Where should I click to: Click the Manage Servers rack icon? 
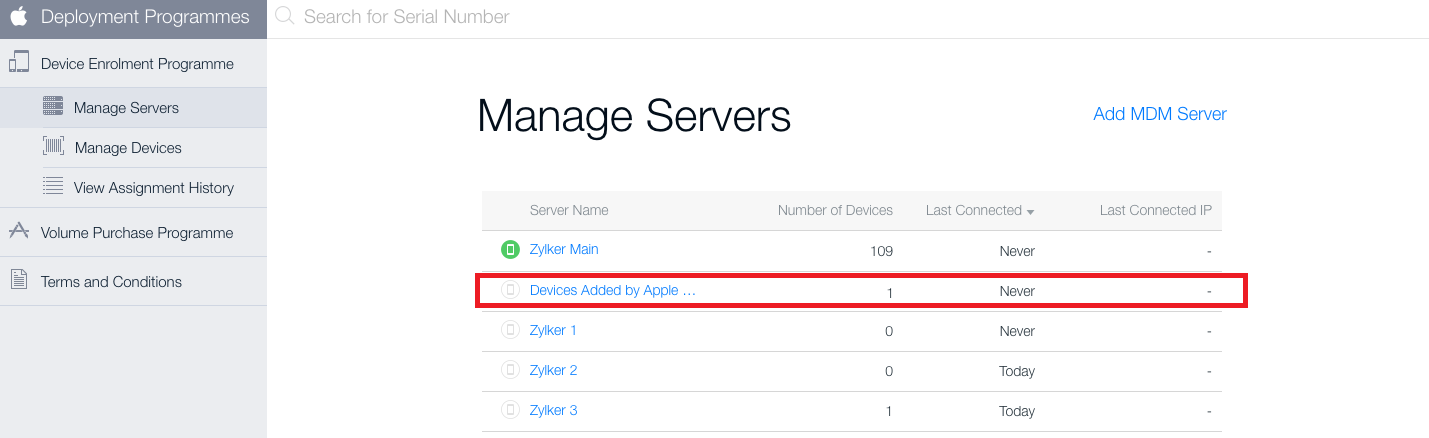(53, 107)
